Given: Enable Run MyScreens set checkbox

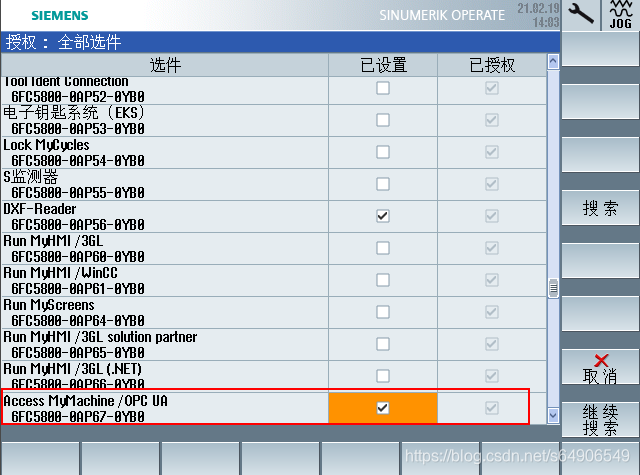Looking at the screenshot, I should coord(382,312).
